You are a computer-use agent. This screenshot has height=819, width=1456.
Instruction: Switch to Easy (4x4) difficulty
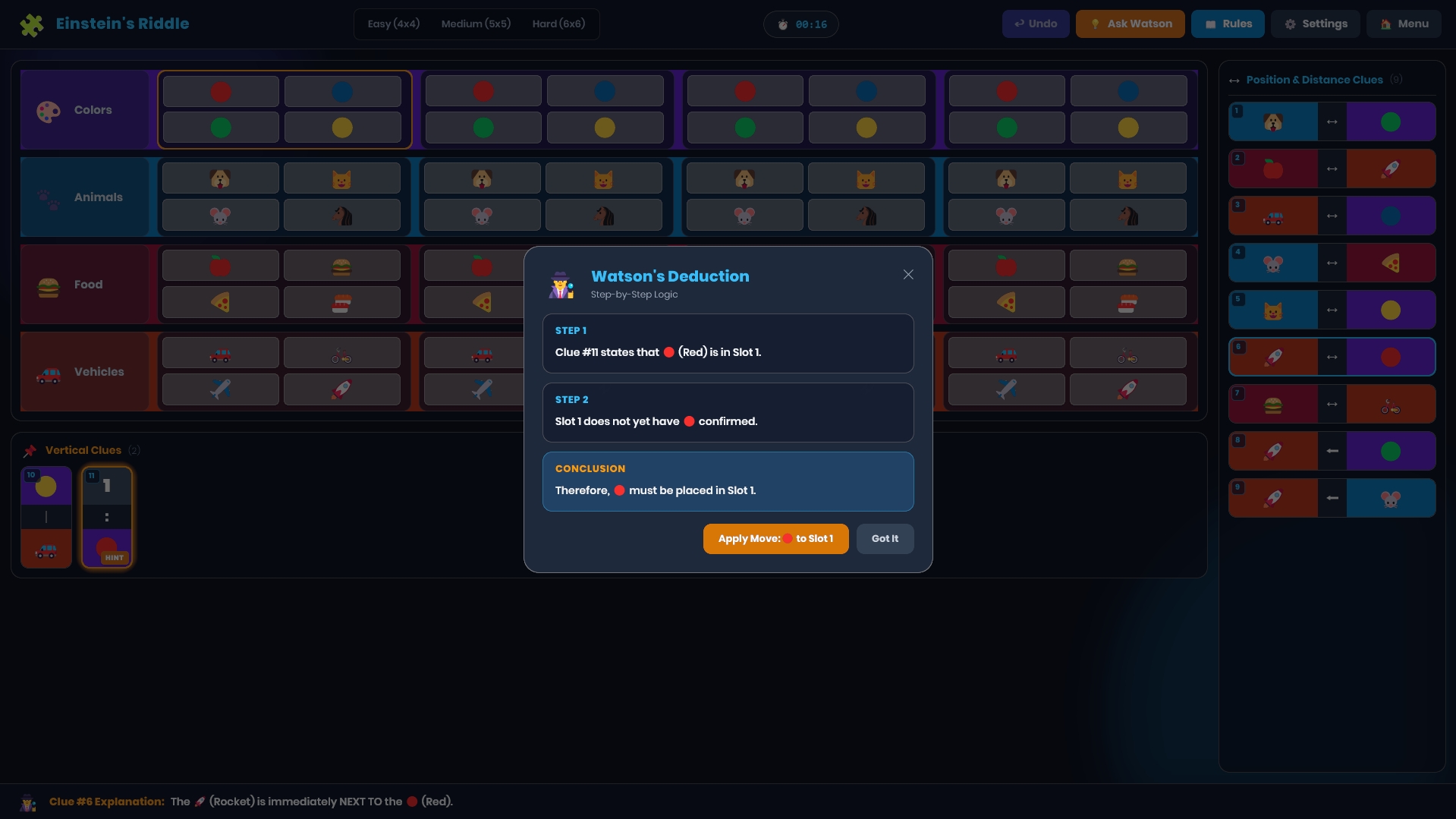[393, 24]
